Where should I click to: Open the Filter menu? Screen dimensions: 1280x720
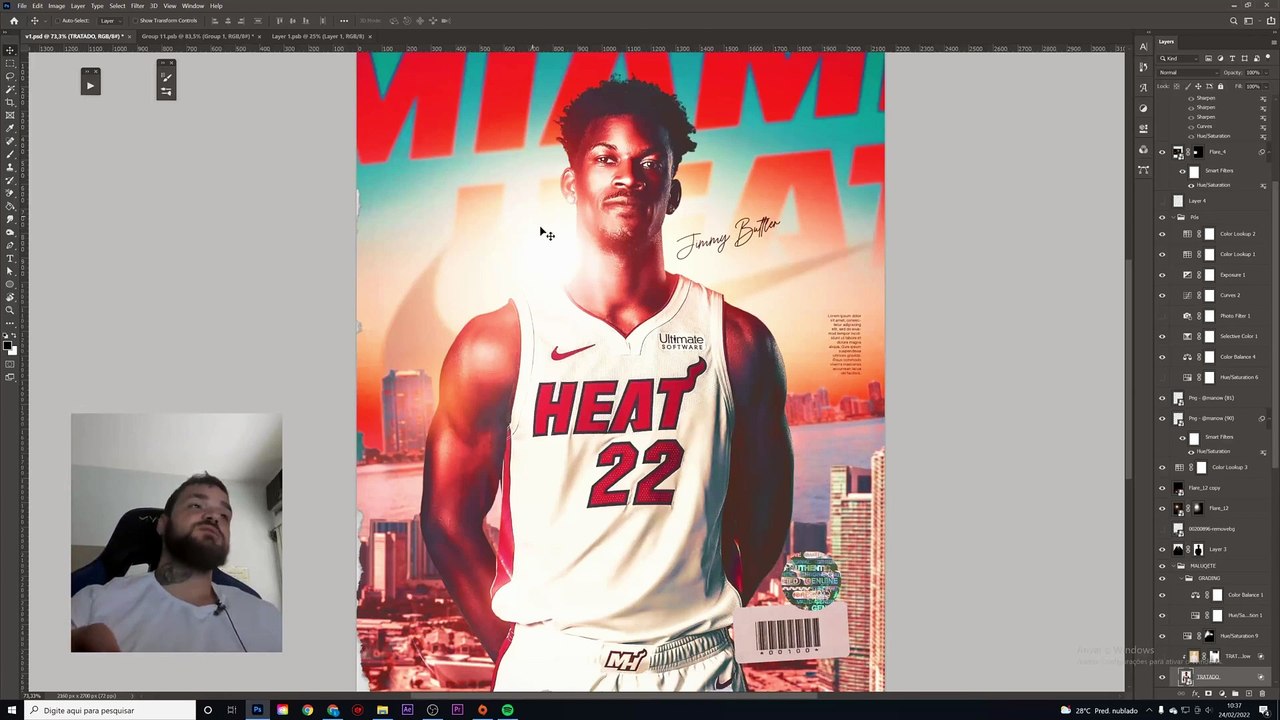coord(138,6)
